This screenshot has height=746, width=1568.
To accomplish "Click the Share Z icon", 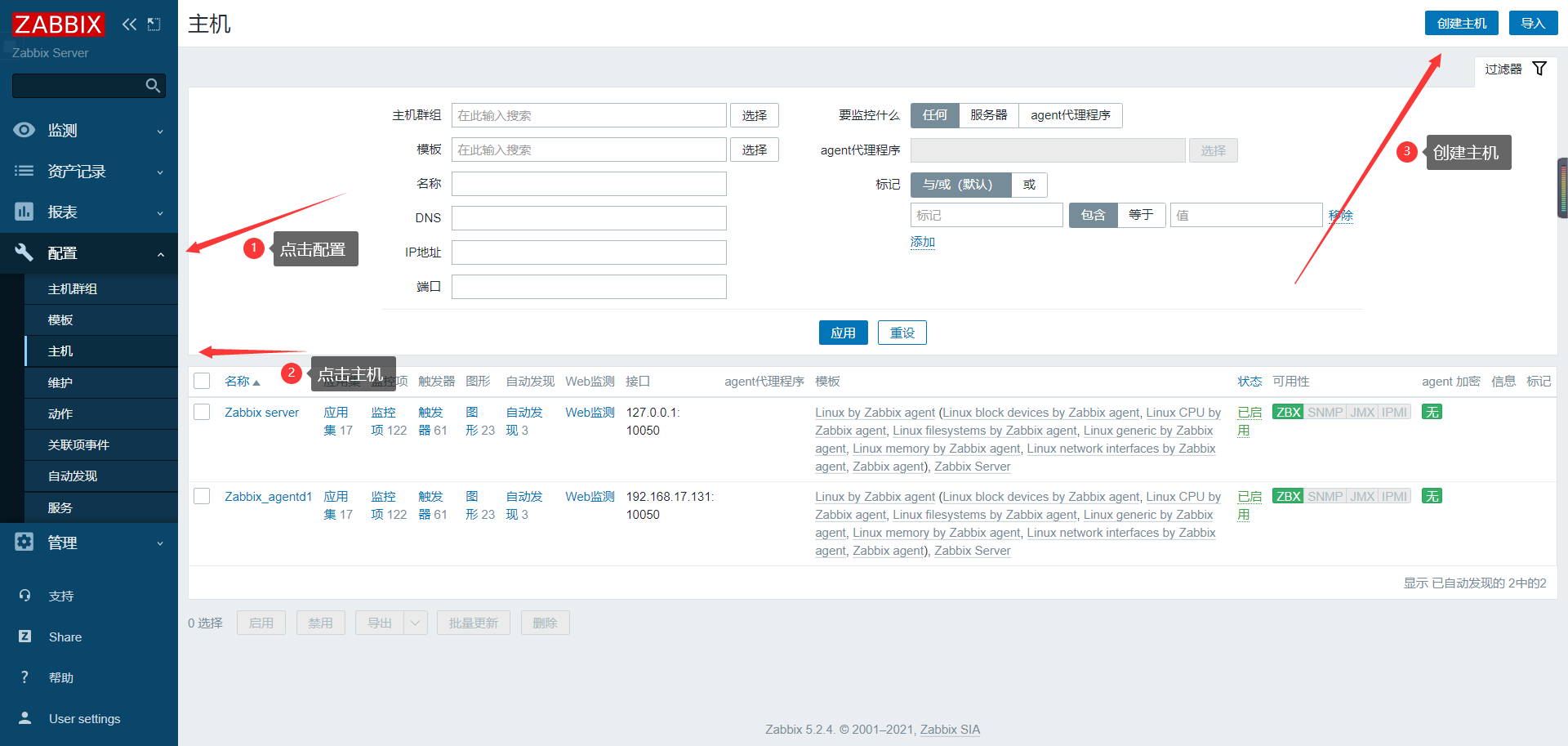I will pyautogui.click(x=25, y=637).
